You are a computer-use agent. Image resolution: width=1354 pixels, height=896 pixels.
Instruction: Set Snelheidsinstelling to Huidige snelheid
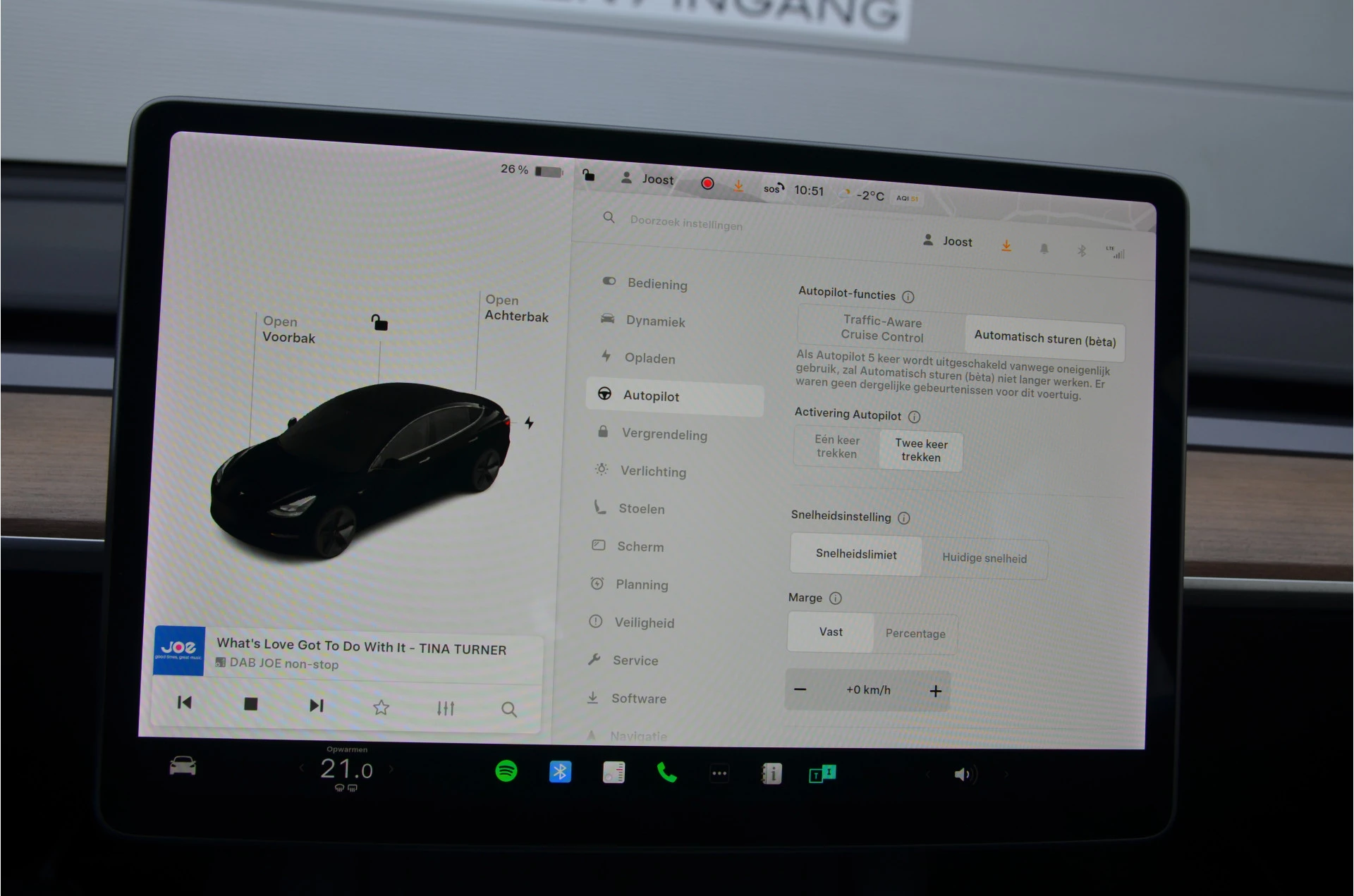coord(984,558)
